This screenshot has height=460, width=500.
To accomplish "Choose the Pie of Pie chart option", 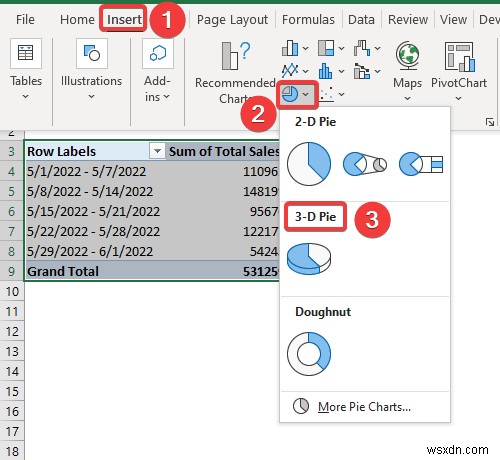I will pos(365,164).
